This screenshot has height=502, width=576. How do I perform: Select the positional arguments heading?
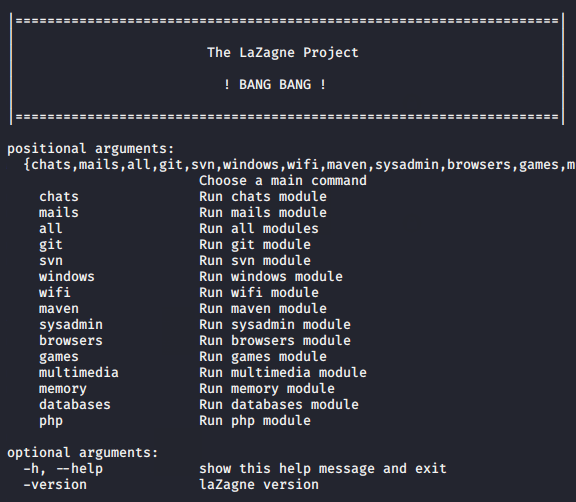click(90, 149)
